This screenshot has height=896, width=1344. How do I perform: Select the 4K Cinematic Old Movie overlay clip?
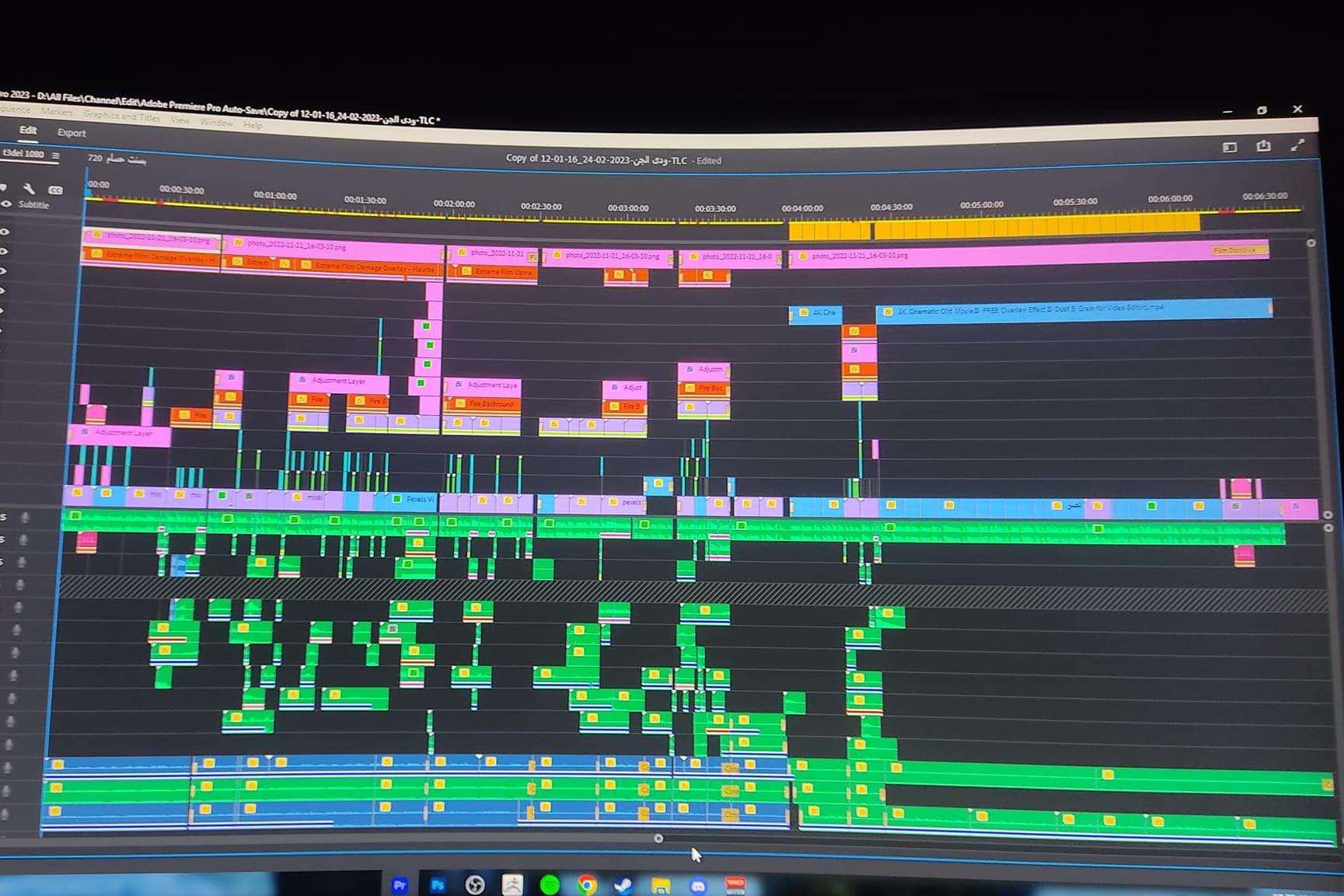pyautogui.click(x=1073, y=309)
